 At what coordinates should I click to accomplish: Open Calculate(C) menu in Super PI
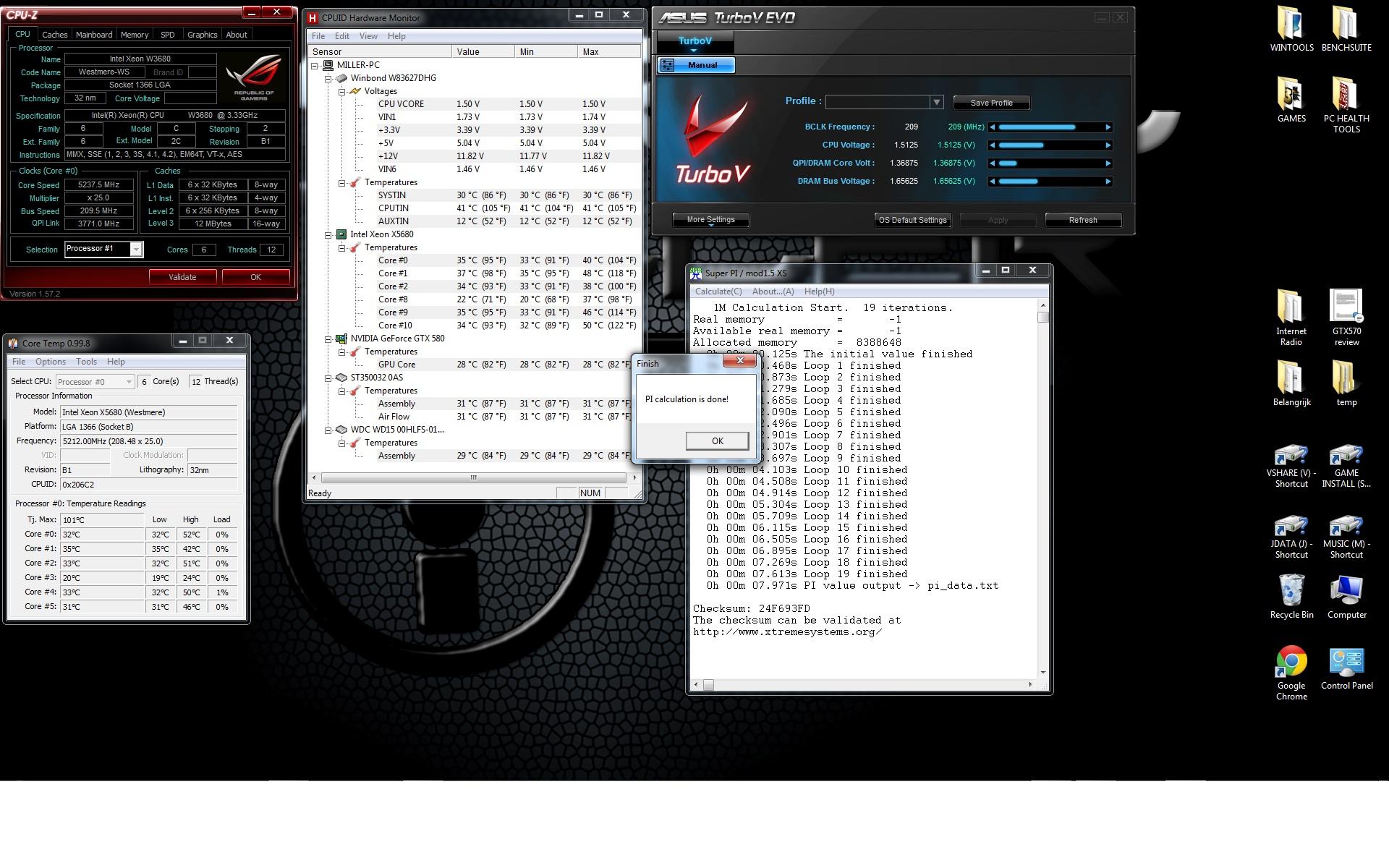(718, 292)
